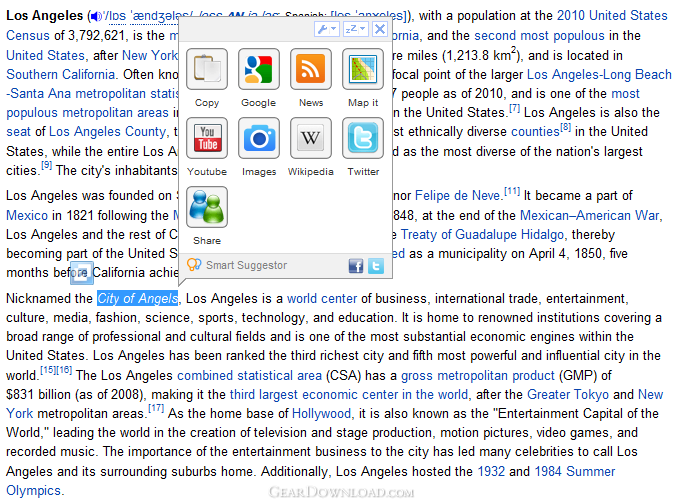Screen dimensions: 682x500
Task: Open the Mexico link
Action: [x=27, y=215]
